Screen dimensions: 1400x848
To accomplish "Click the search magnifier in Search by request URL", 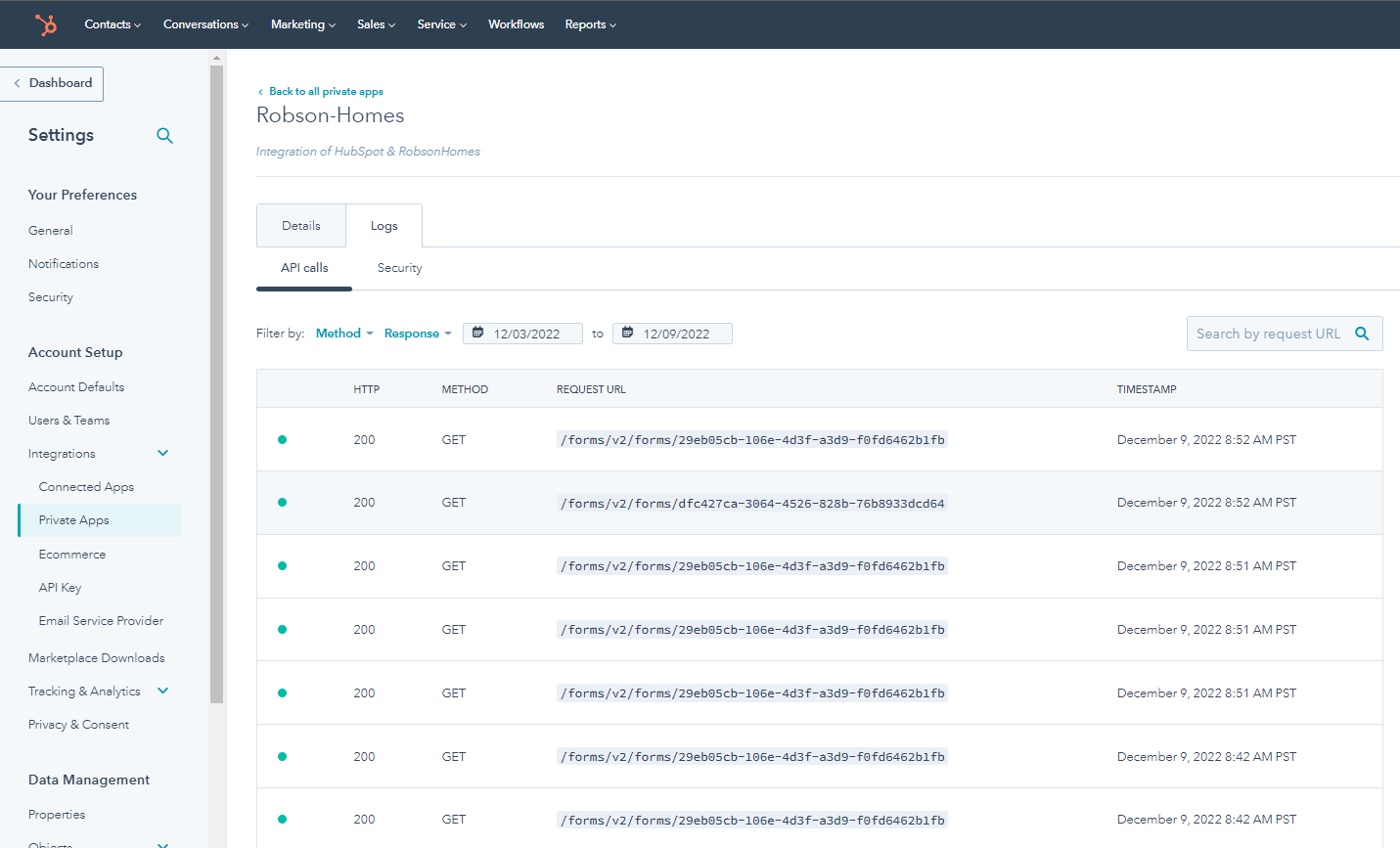I will tap(1362, 334).
